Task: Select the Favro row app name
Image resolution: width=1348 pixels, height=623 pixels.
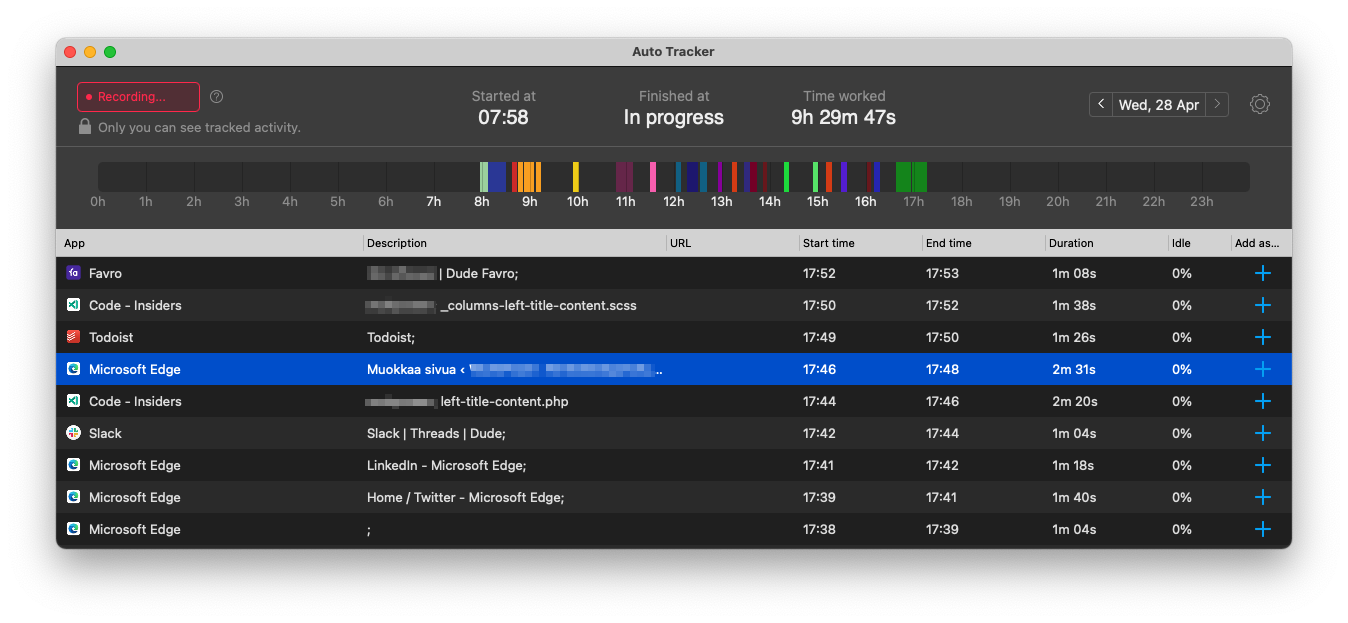Action: point(105,273)
